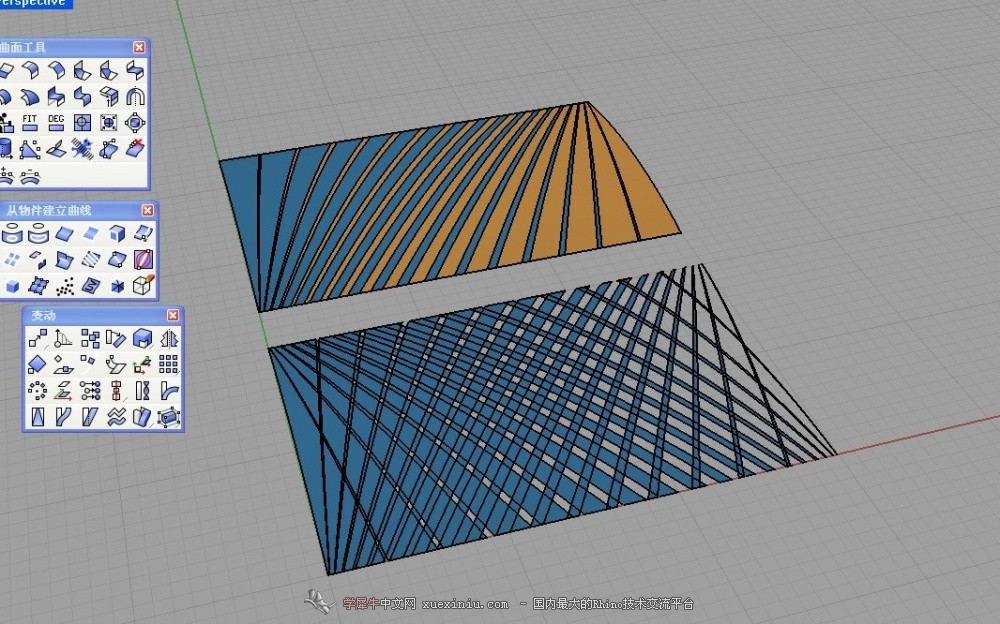Close the 变动 toolbar
Viewport: 1000px width, 624px height.
pyautogui.click(x=173, y=315)
